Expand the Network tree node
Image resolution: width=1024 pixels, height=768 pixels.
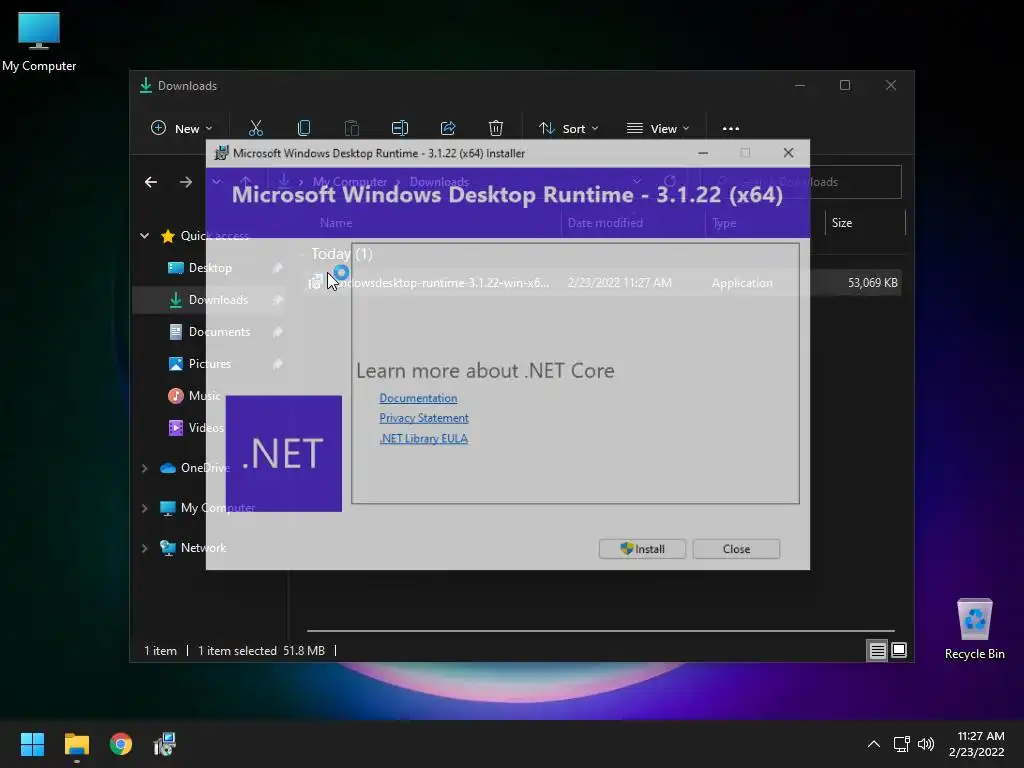pyautogui.click(x=144, y=548)
